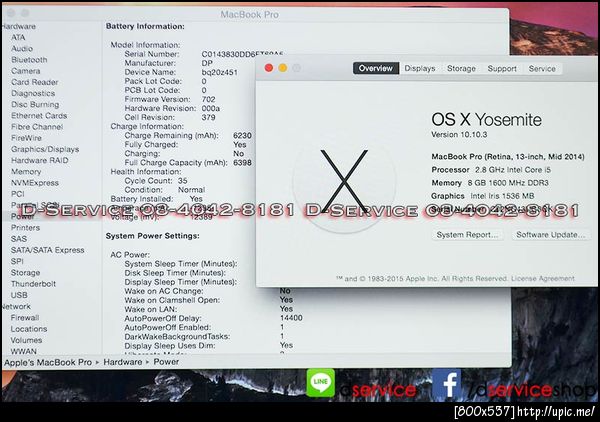Select SPI in the sidebar
600x422 pixels.
coord(17,261)
